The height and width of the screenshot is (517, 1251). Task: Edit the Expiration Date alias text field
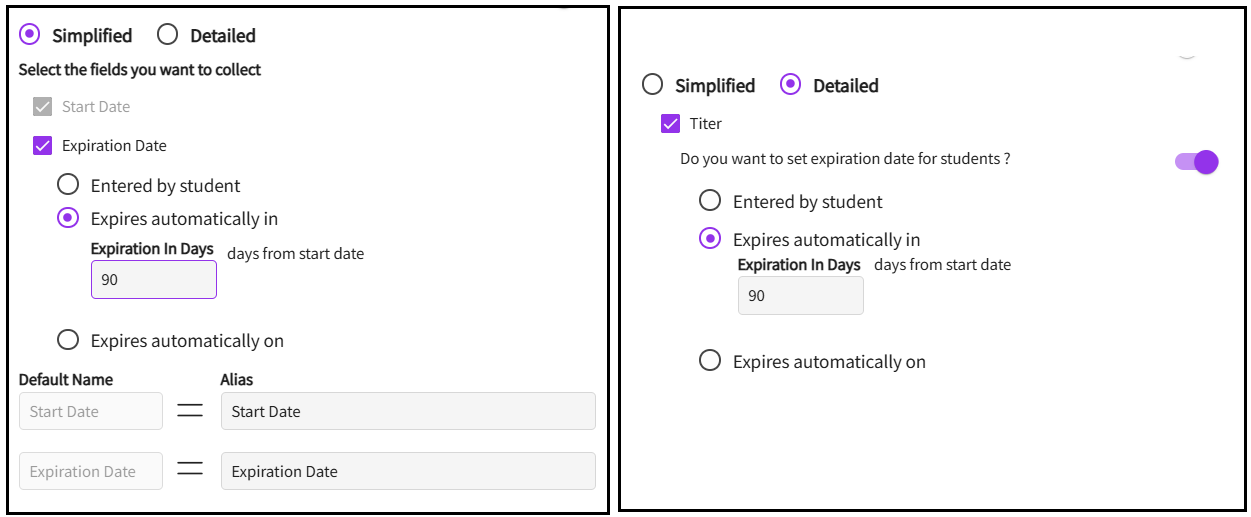pyautogui.click(x=407, y=471)
